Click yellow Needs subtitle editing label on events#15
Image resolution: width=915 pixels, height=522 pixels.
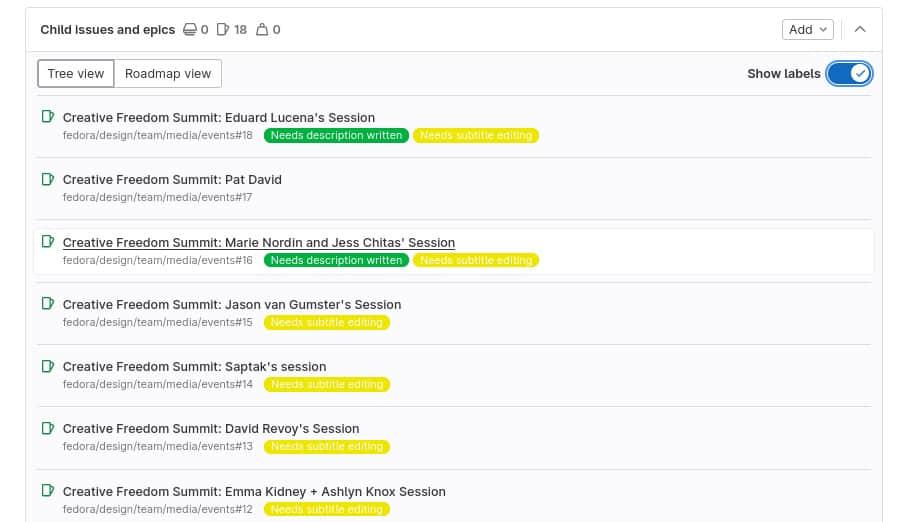(326, 322)
